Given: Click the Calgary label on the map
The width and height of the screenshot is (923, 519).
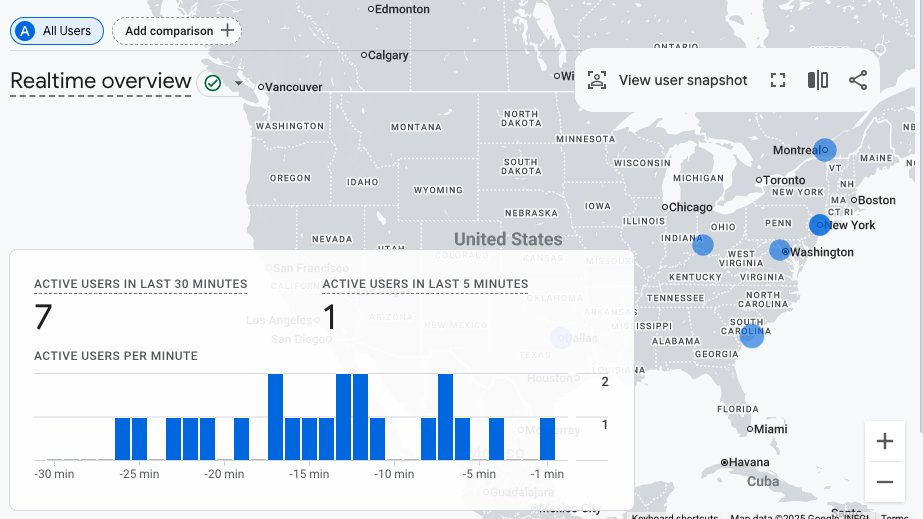Looking at the screenshot, I should (388, 55).
